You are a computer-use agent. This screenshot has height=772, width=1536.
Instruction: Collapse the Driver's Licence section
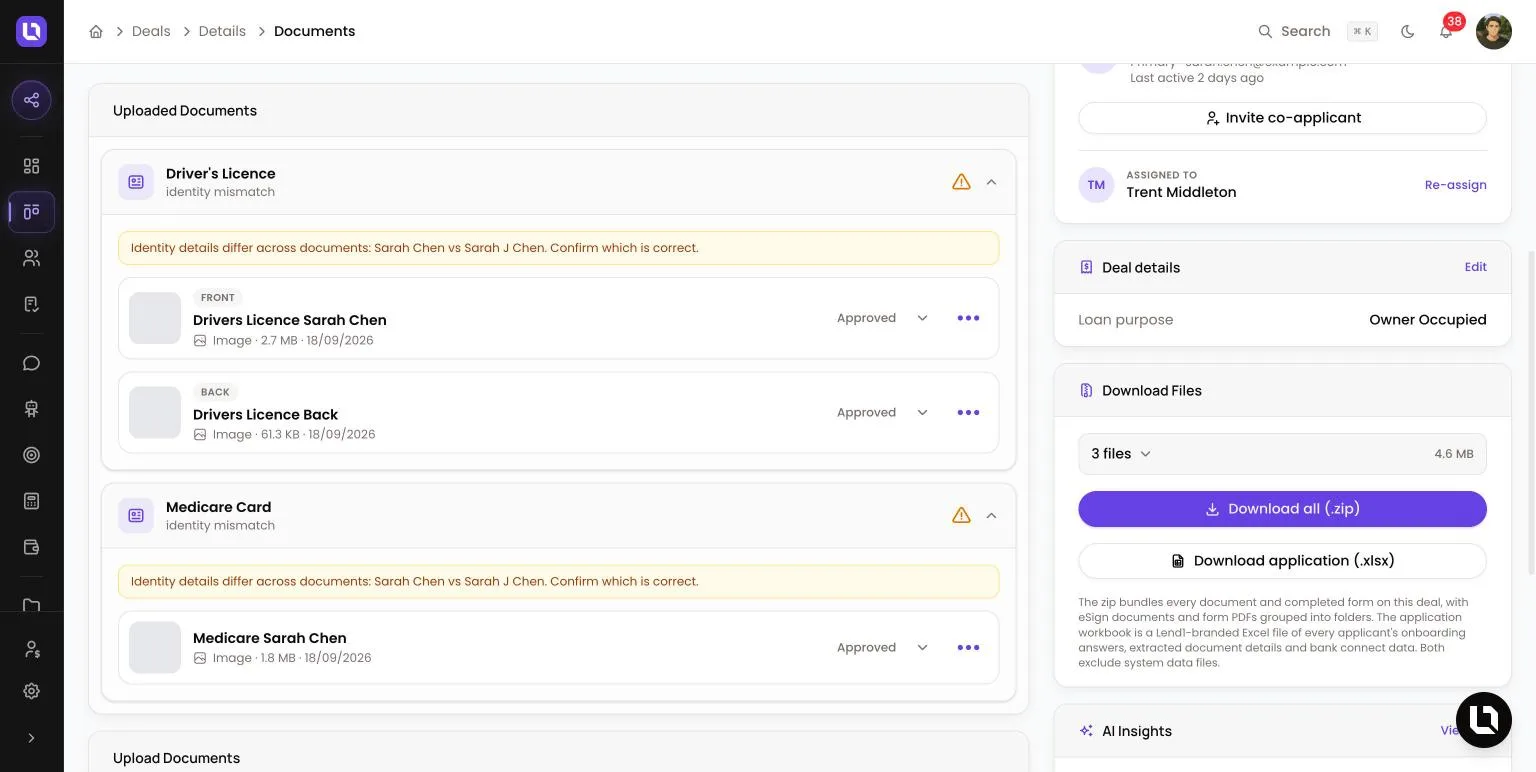(991, 182)
